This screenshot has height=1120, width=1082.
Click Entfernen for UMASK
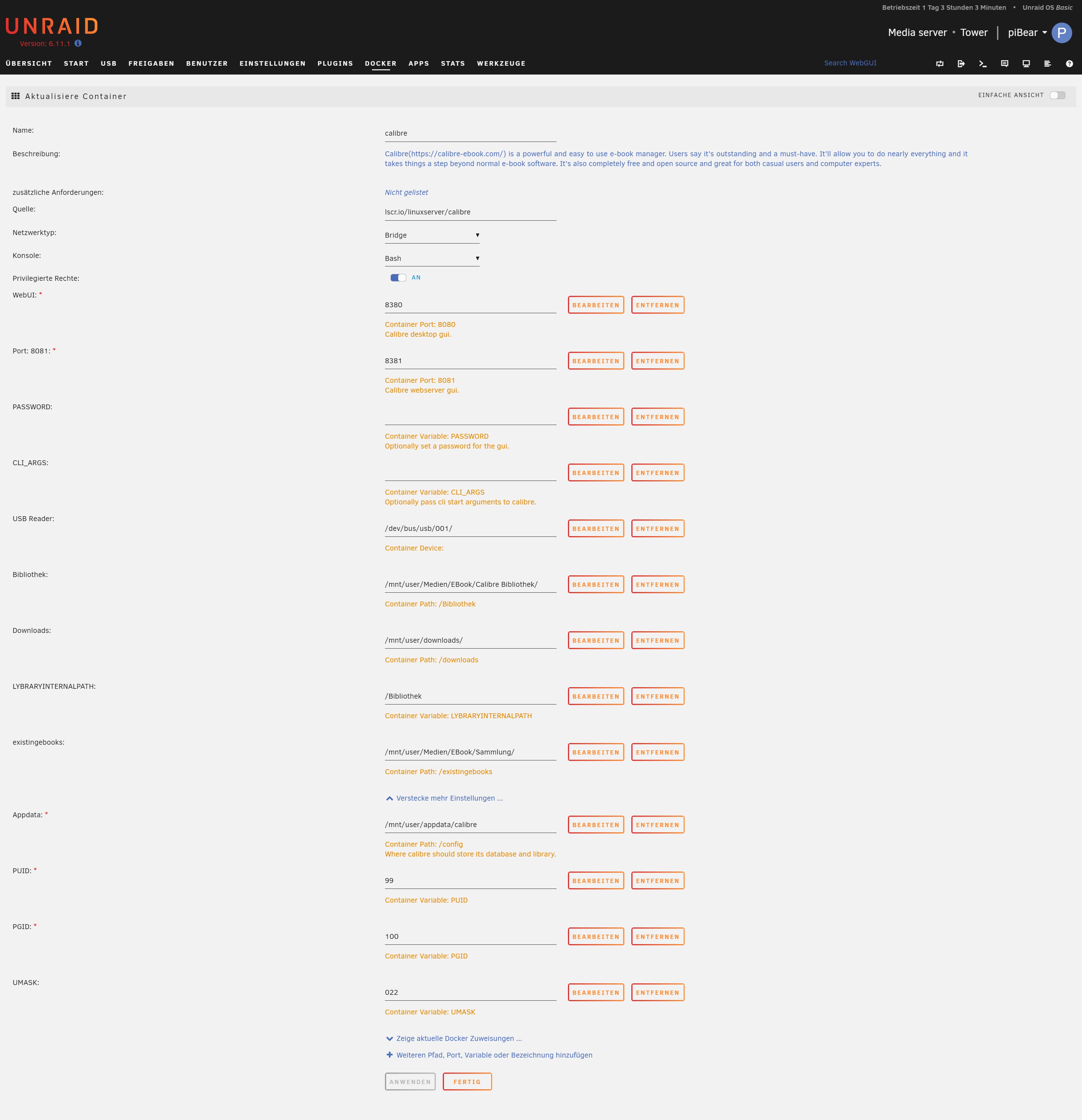click(x=658, y=993)
